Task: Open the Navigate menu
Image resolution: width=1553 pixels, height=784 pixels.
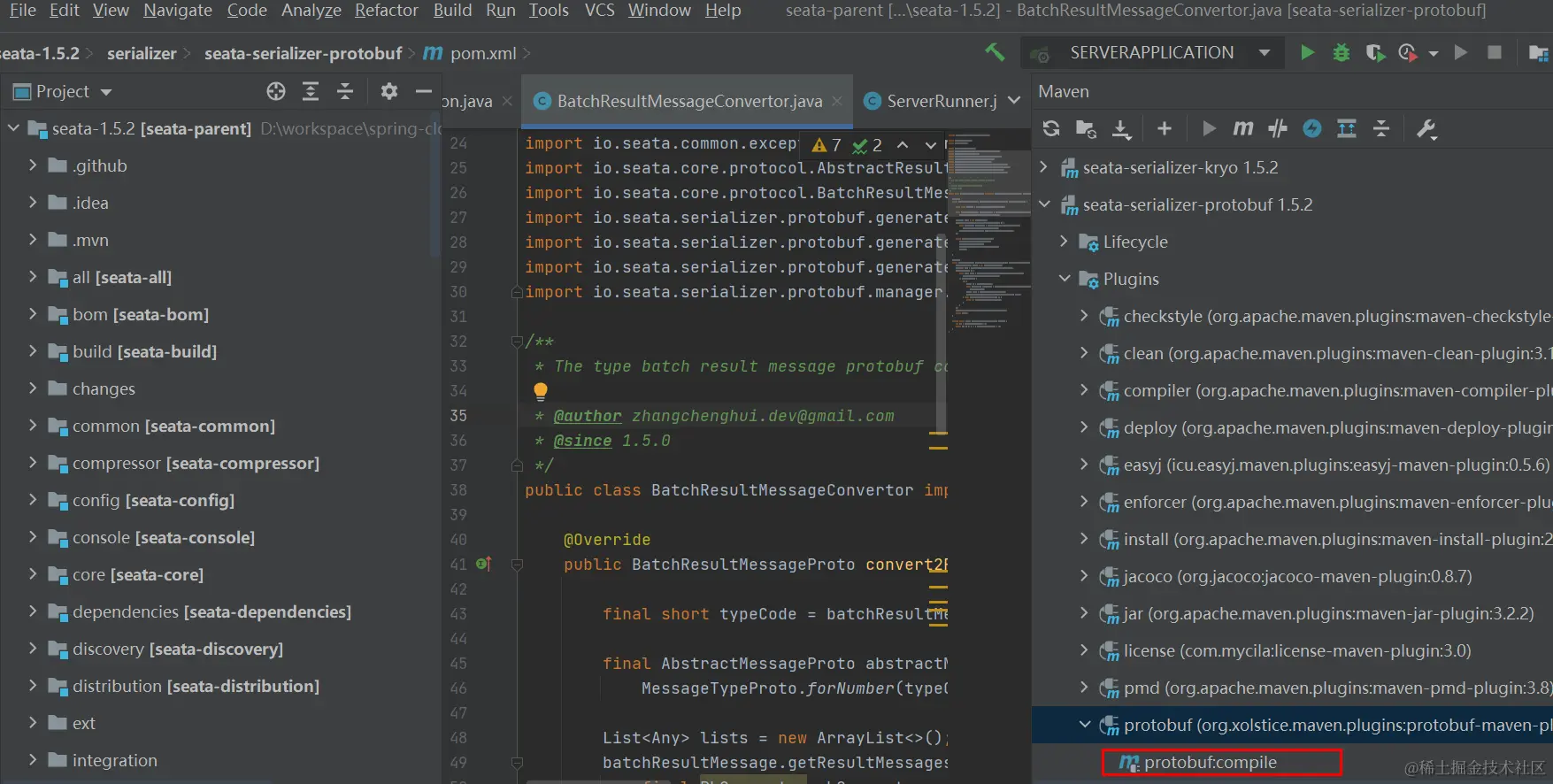Action: 178,11
